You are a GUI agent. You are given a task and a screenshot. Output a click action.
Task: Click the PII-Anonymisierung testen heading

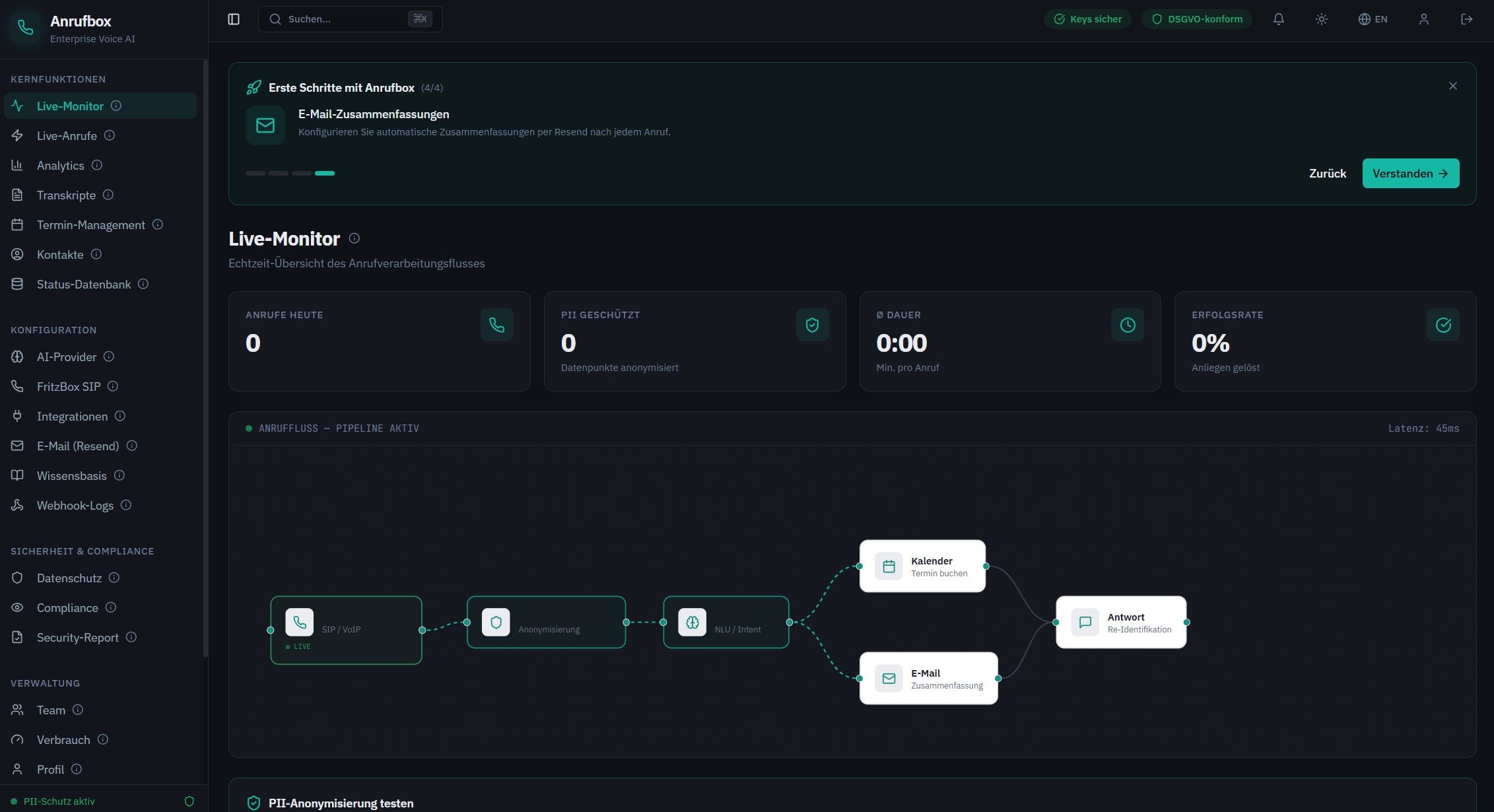pyautogui.click(x=341, y=803)
